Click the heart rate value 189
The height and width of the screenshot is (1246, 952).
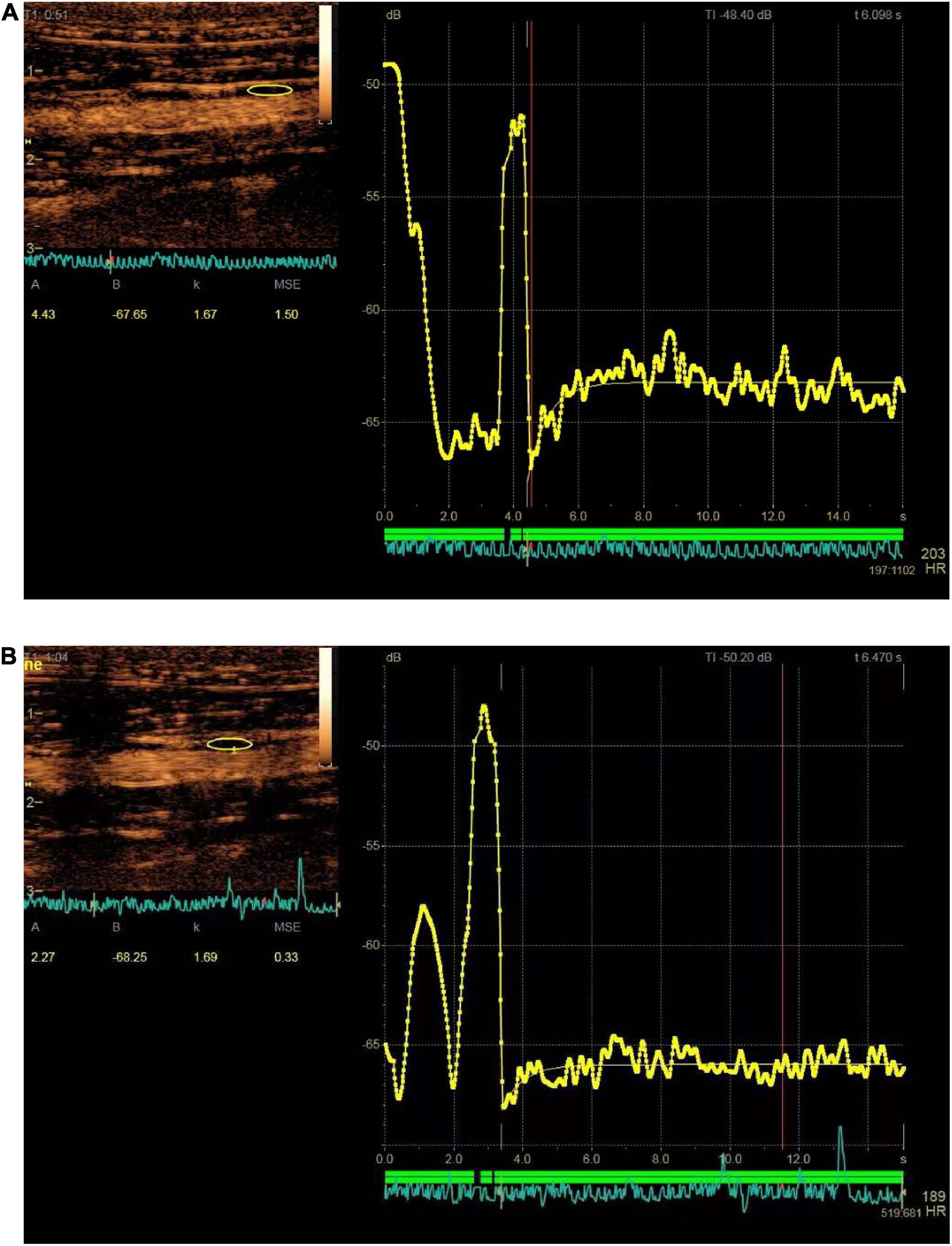coord(933,1196)
